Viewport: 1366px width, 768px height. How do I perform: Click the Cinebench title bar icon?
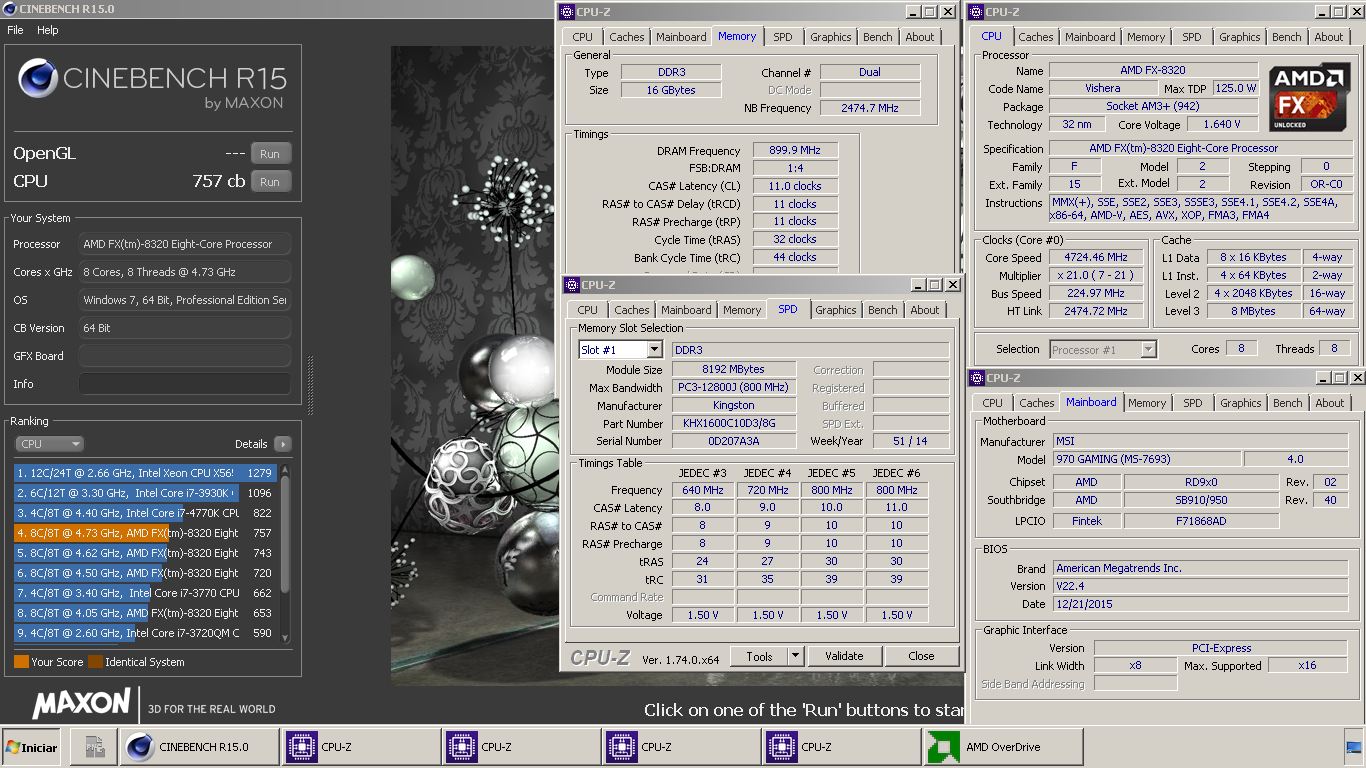(9, 9)
